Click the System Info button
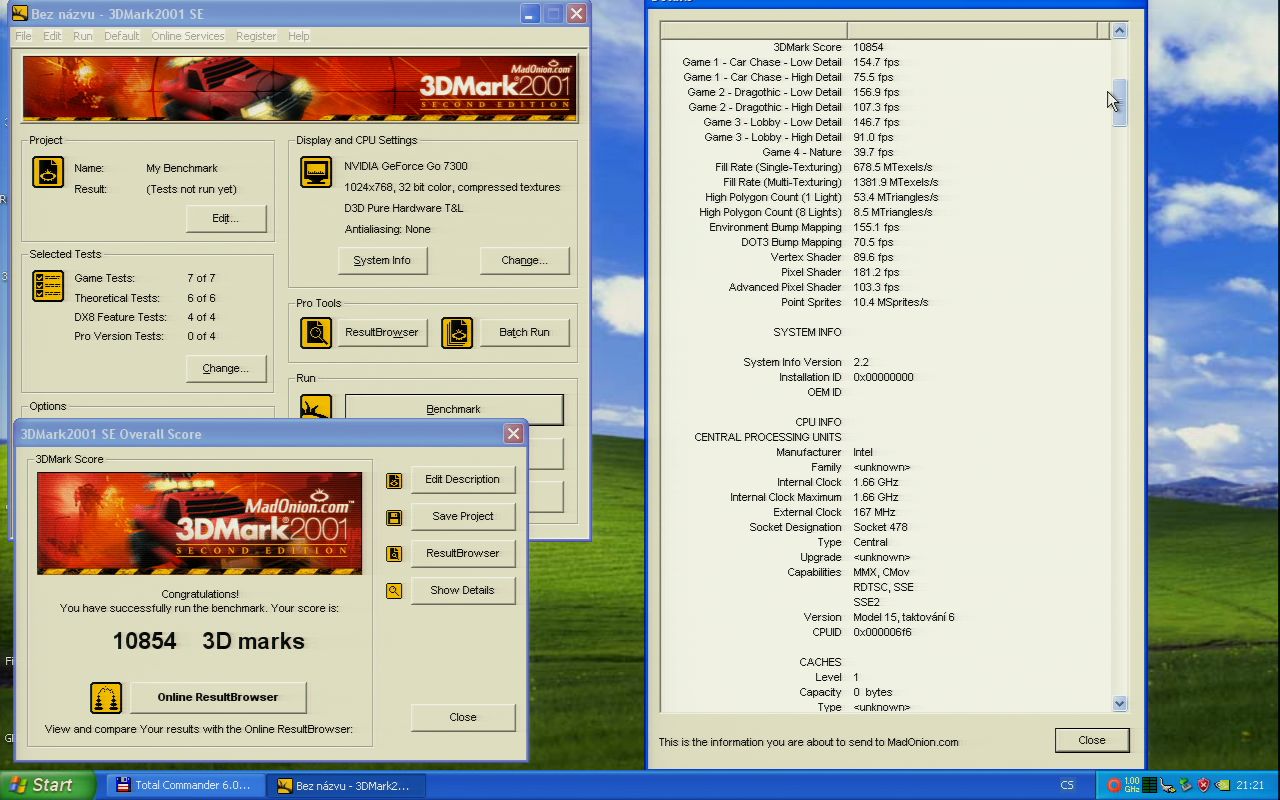Screen dimensions: 1280x800 pyautogui.click(x=382, y=260)
